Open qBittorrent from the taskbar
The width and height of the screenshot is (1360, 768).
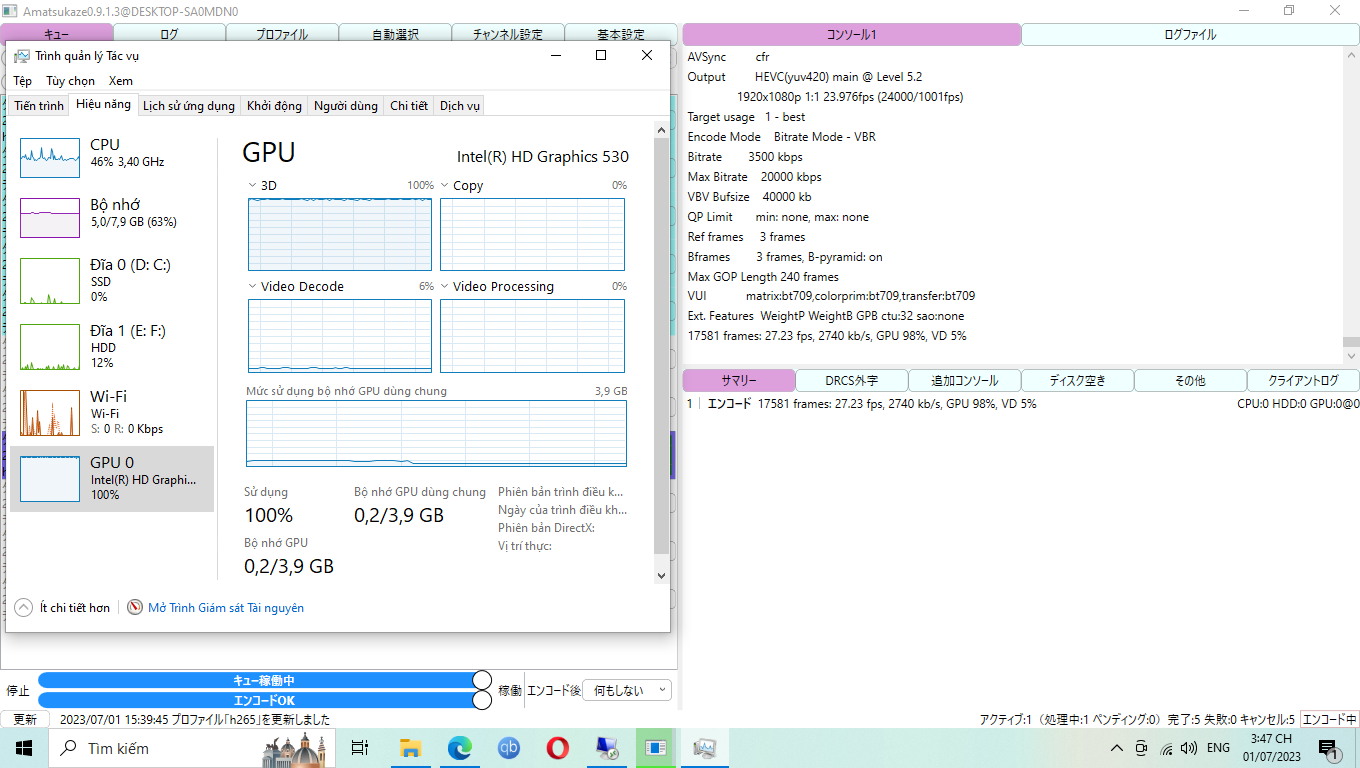[x=509, y=748]
